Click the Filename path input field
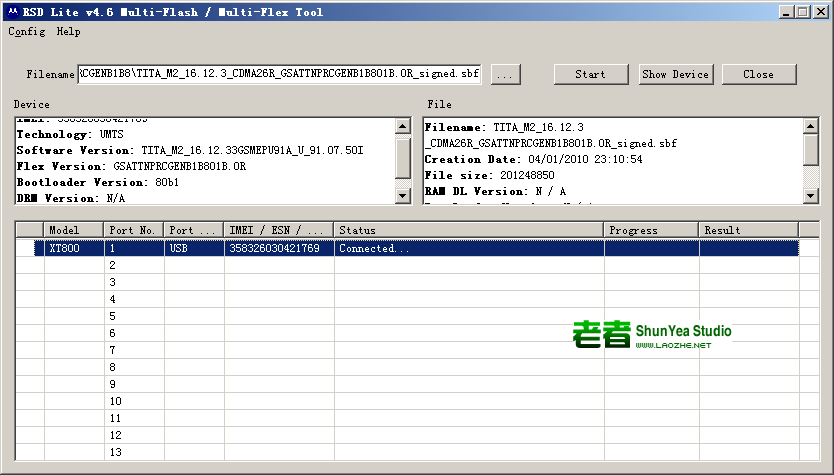The image size is (834, 475). (279, 74)
